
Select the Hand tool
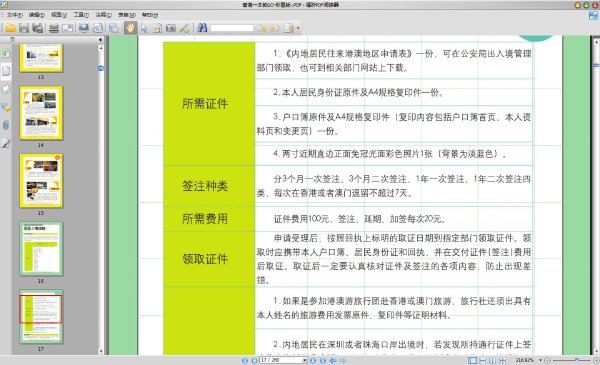[130, 28]
